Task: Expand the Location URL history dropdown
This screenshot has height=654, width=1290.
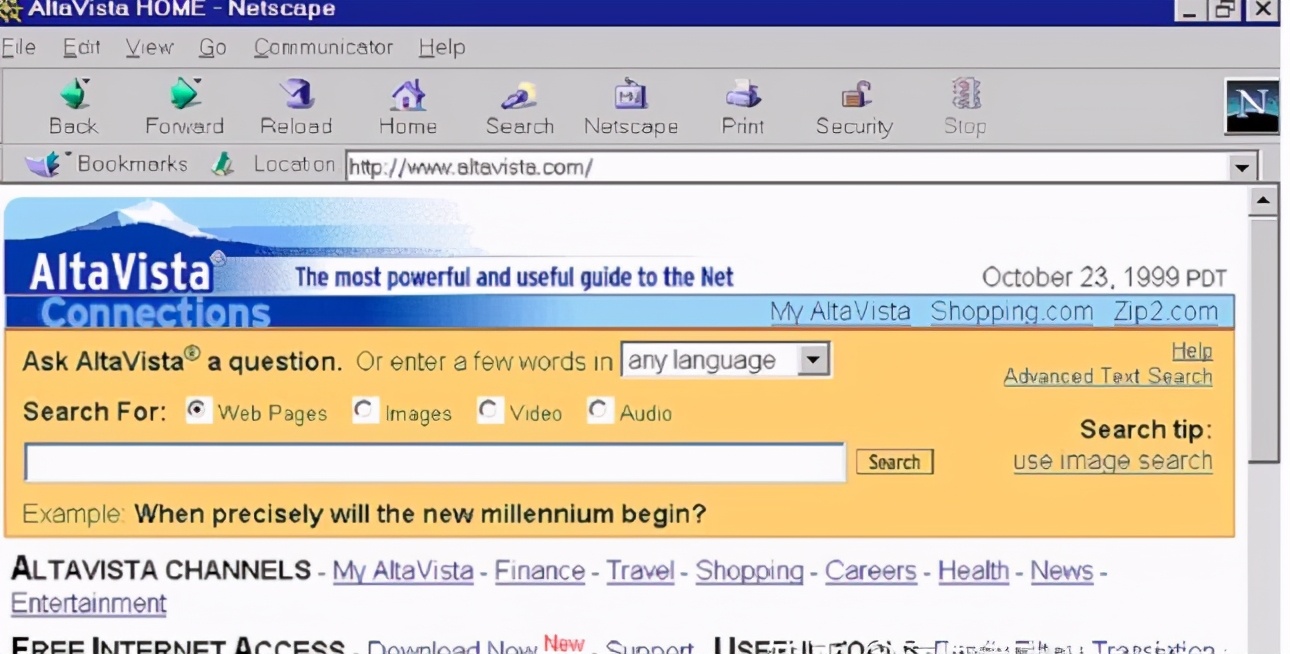Action: [x=1243, y=168]
